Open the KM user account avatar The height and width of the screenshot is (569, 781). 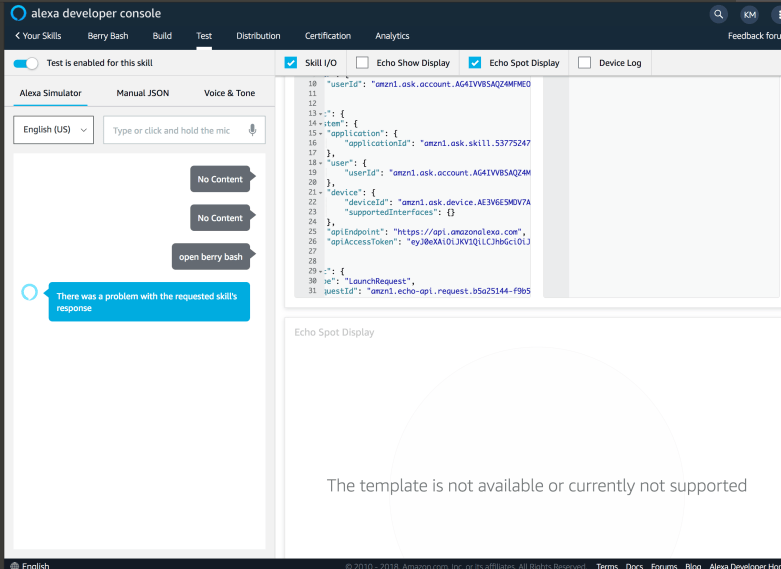[x=749, y=14]
